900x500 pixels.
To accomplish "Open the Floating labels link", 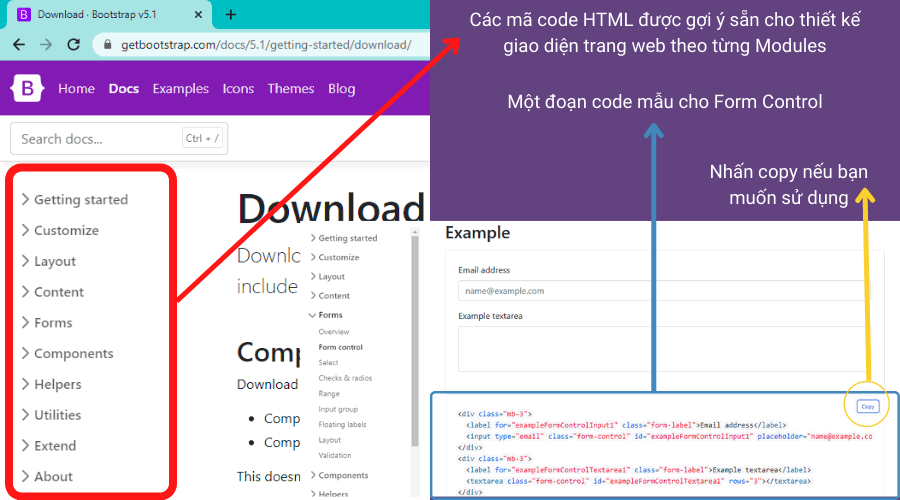I will click(x=342, y=425).
